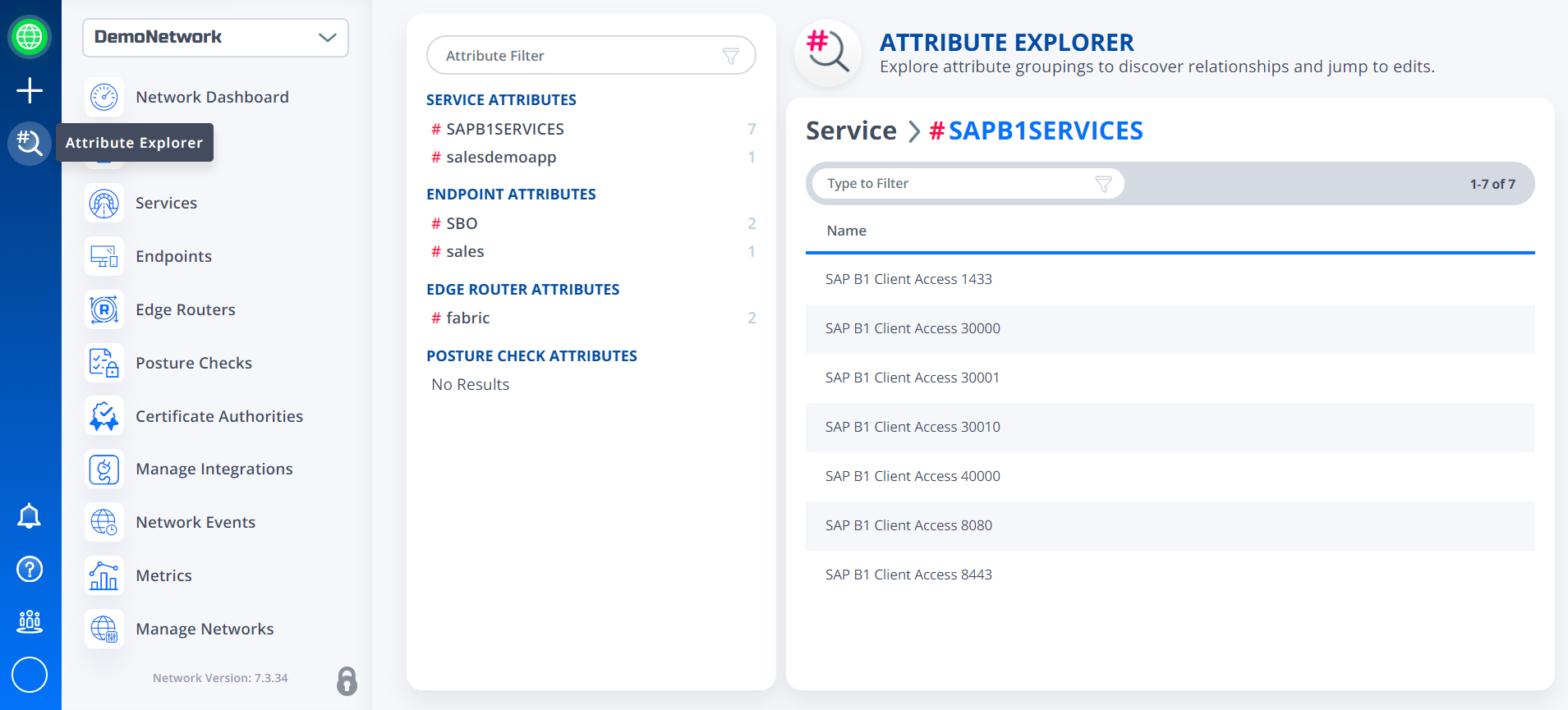
Task: Click funnel icon in Type to Filter
Action: pos(1103,184)
